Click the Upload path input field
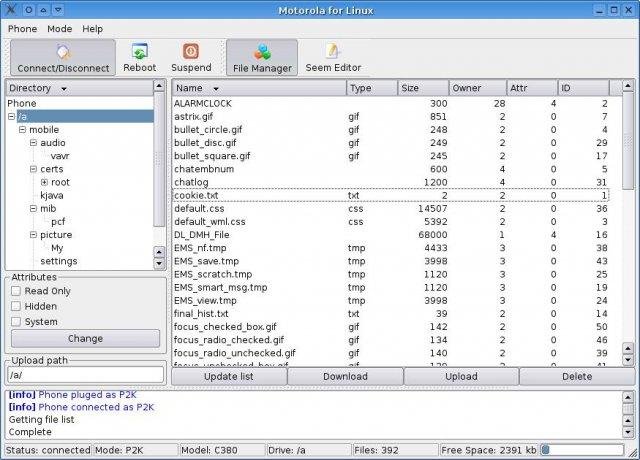Screen dimensions: 640x460 coord(85,375)
